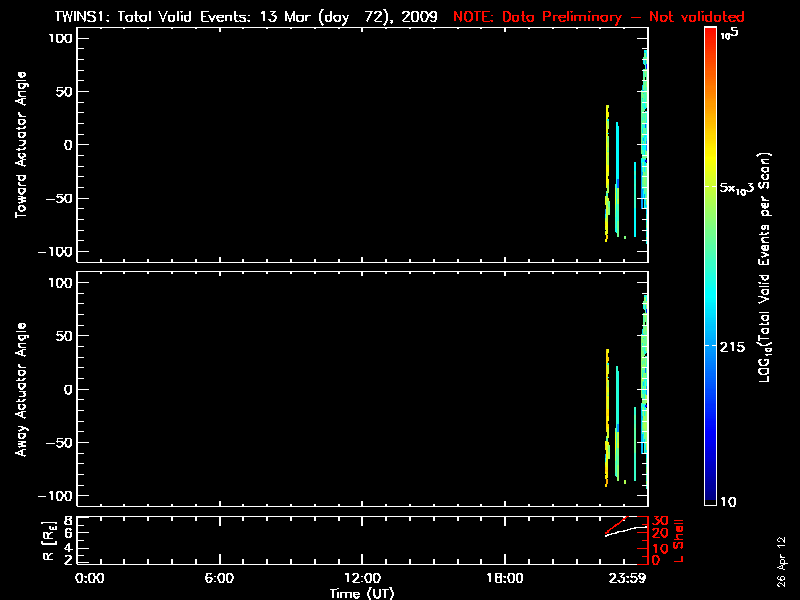Click the 'Away Actuator Angle' axis label
Screen dimensions: 800x600
(x=21, y=390)
